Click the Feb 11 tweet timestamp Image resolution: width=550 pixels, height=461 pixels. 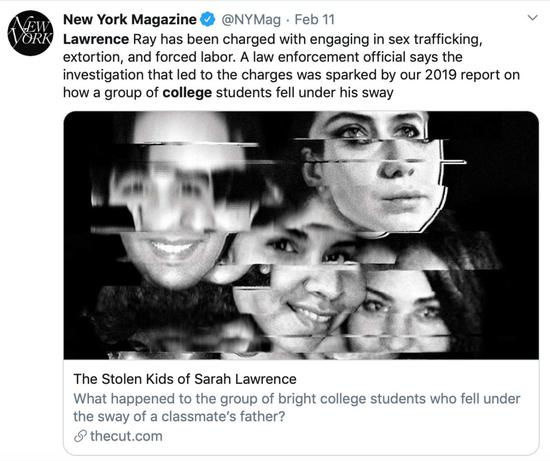click(315, 20)
